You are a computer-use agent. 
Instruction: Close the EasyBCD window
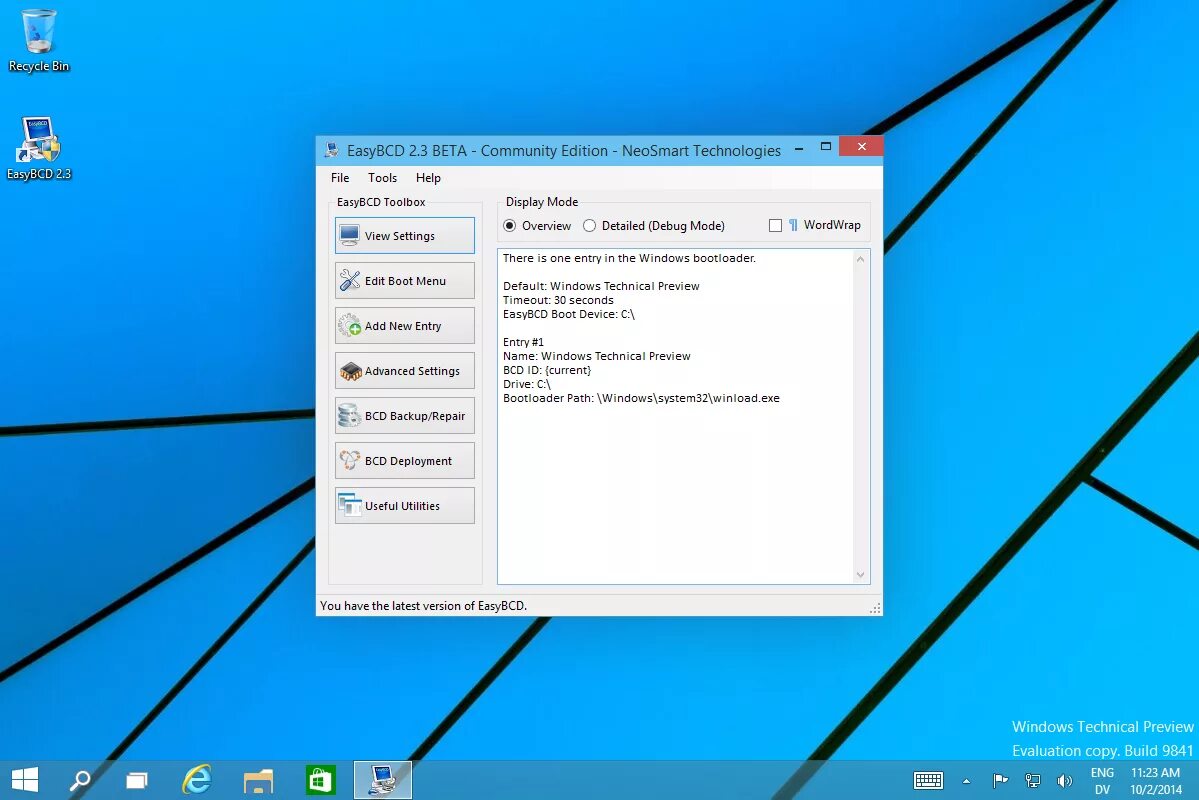coord(861,146)
